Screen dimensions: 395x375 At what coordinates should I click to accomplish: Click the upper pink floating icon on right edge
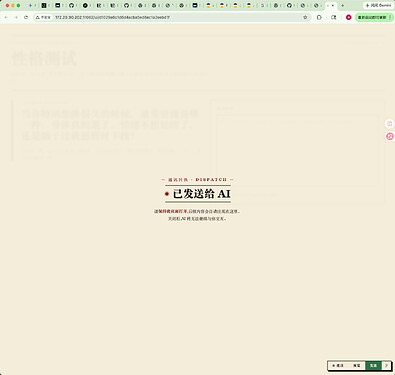(x=390, y=124)
